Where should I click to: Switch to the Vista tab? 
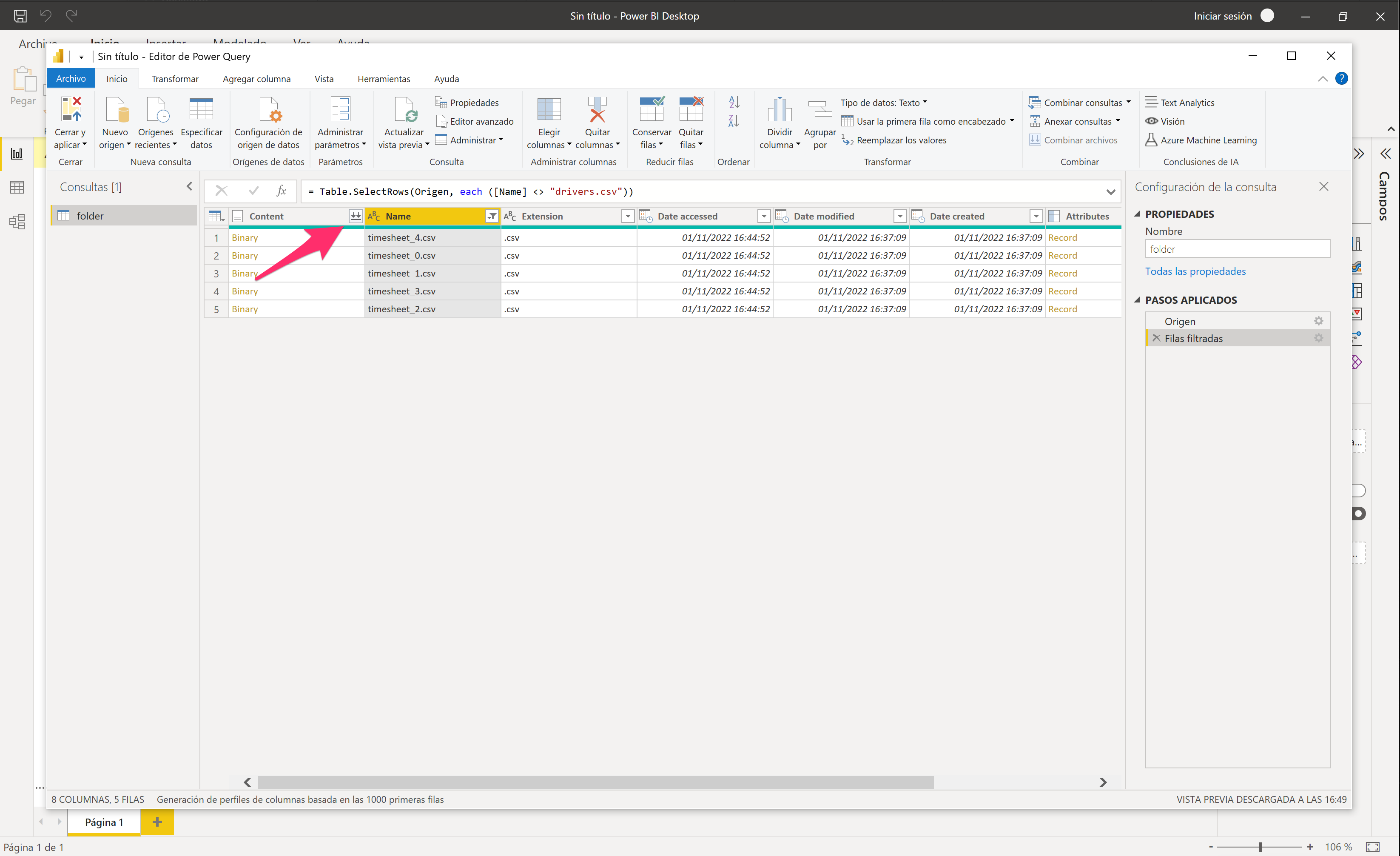click(324, 78)
